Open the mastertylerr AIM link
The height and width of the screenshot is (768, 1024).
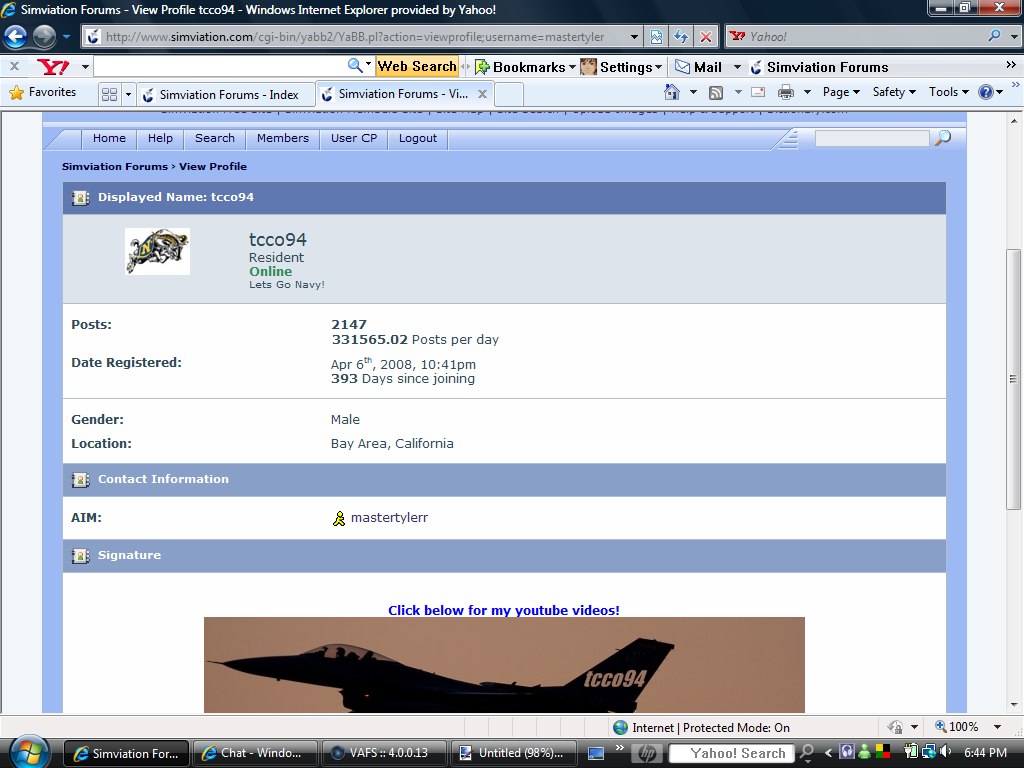coord(389,518)
